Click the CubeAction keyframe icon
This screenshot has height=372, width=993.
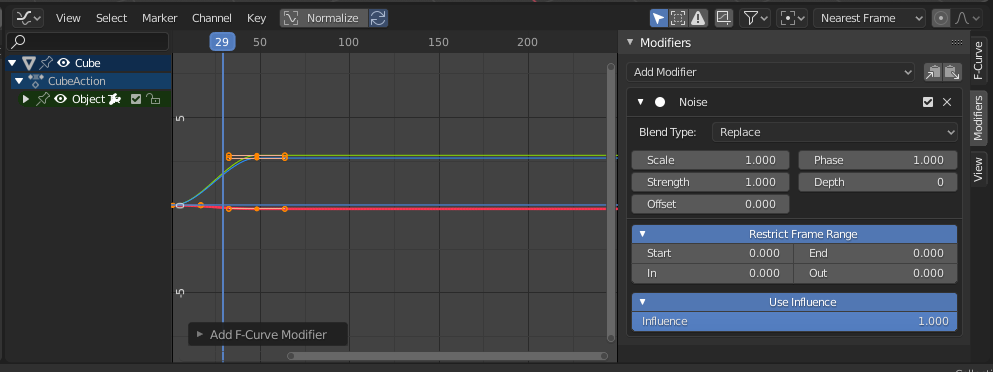pyautogui.click(x=36, y=81)
